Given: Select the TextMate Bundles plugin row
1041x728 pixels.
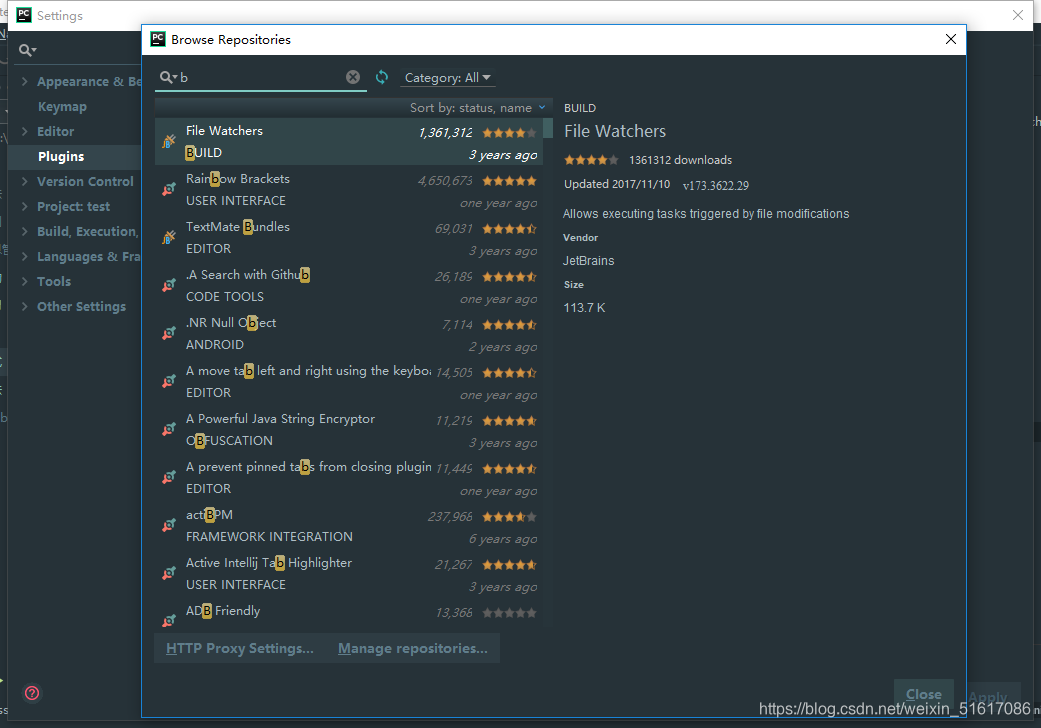Looking at the screenshot, I should pos(349,238).
